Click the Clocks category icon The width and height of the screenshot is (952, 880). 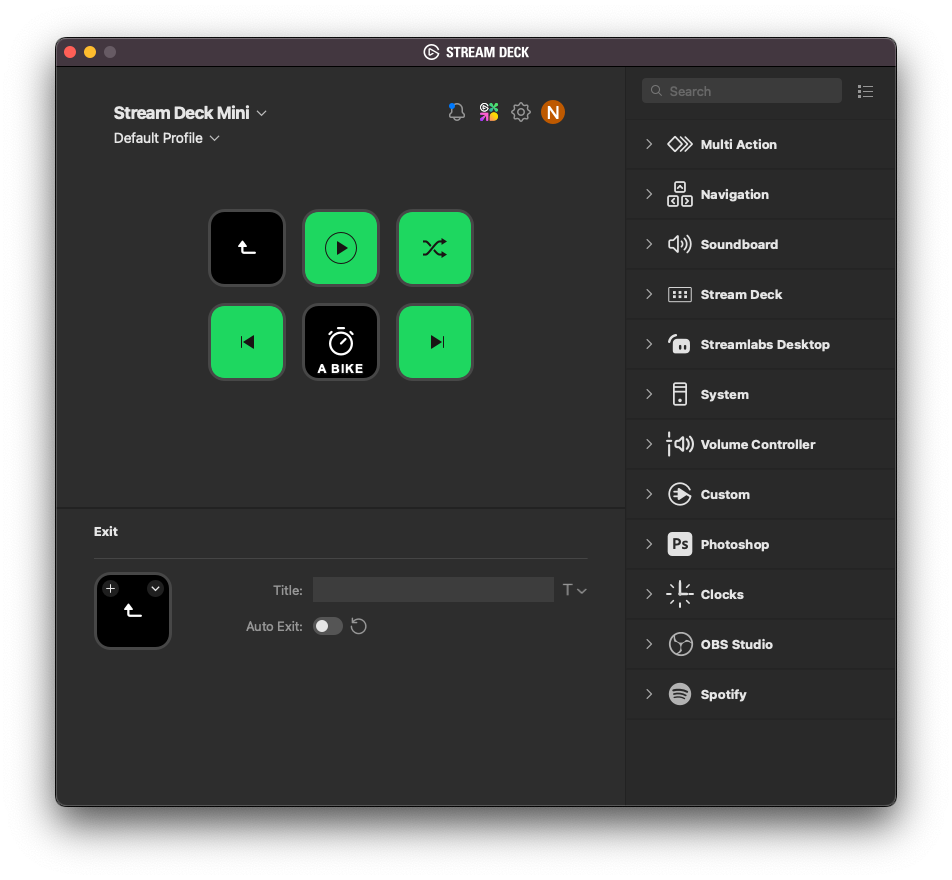[x=679, y=594]
